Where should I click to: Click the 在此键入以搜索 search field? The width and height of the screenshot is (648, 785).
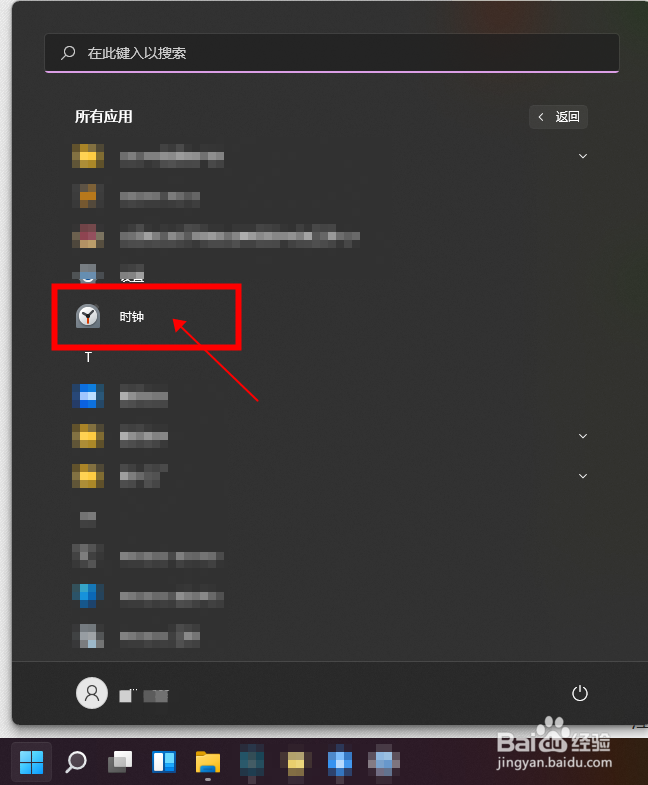[x=332, y=53]
